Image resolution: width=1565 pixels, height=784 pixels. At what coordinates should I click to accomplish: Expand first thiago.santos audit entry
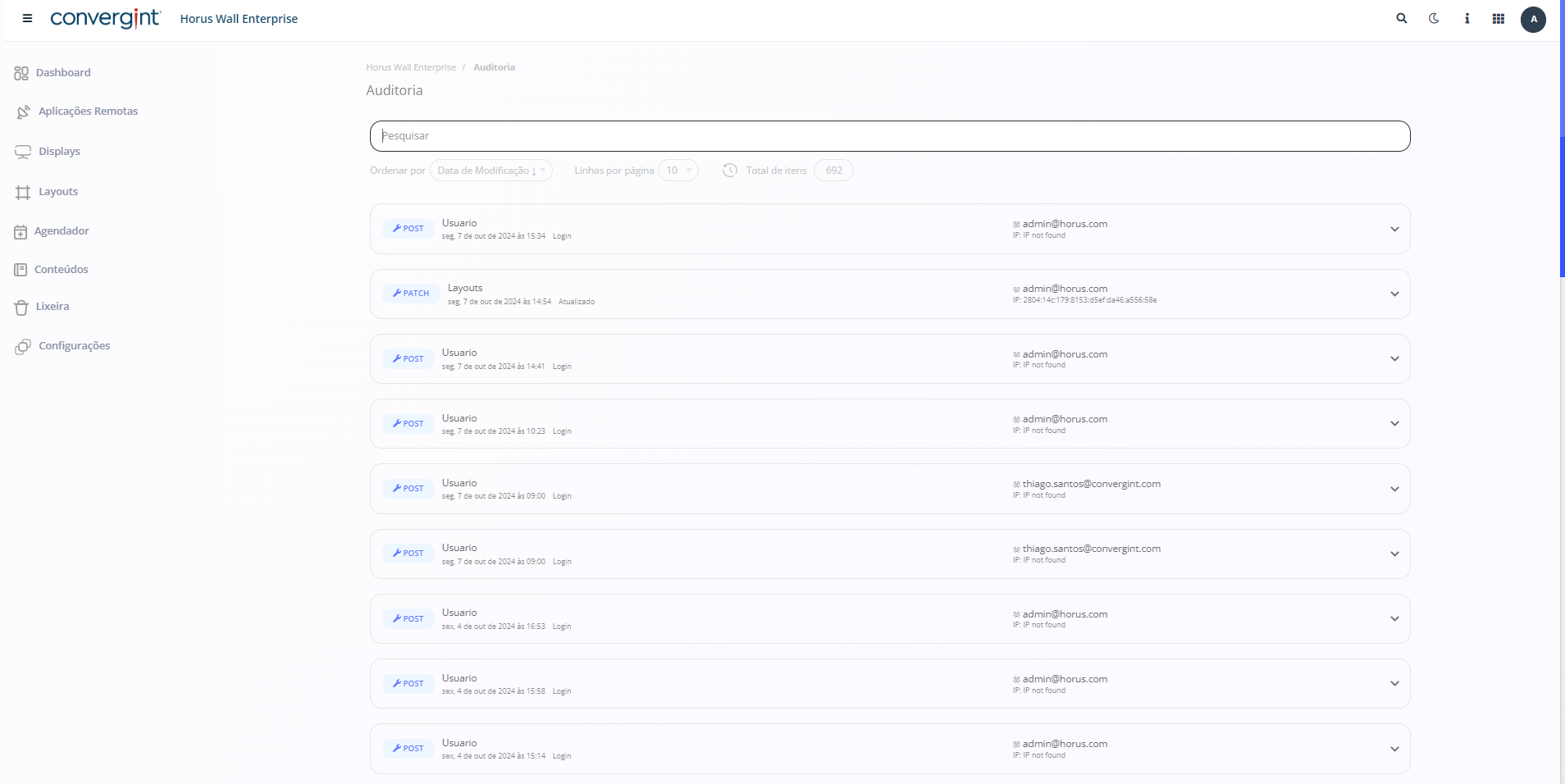[1394, 489]
